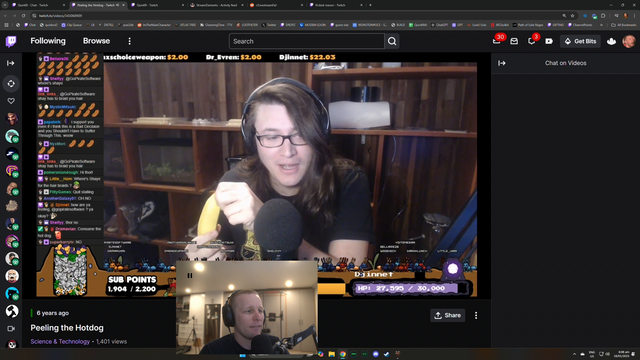Open the Chrome apps grid icon
Image resolution: width=640 pixels, height=360 pixels.
click(6, 25)
